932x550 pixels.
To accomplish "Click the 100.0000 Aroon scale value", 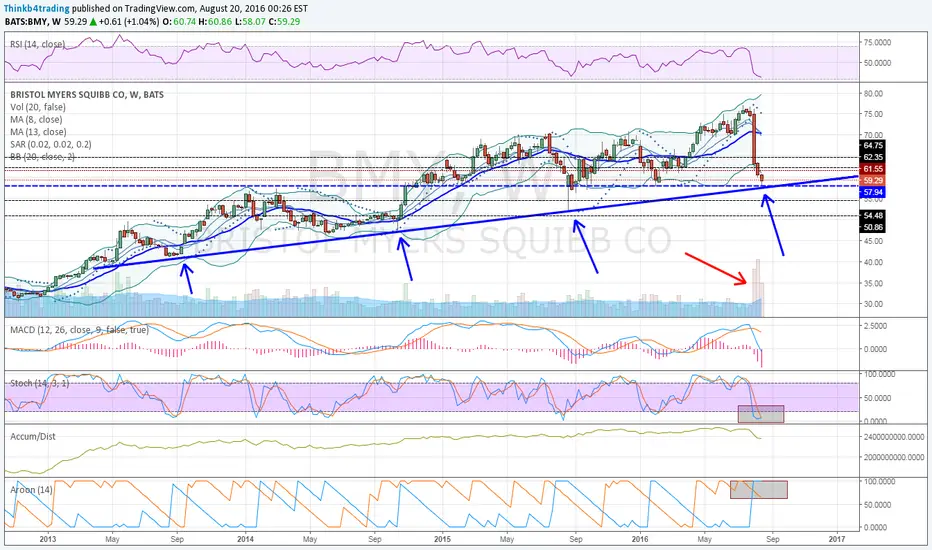I will pyautogui.click(x=879, y=482).
